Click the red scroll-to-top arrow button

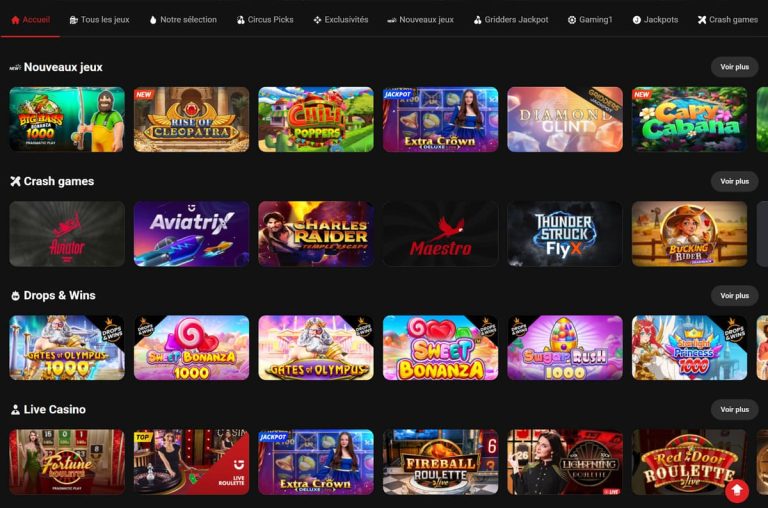(737, 490)
